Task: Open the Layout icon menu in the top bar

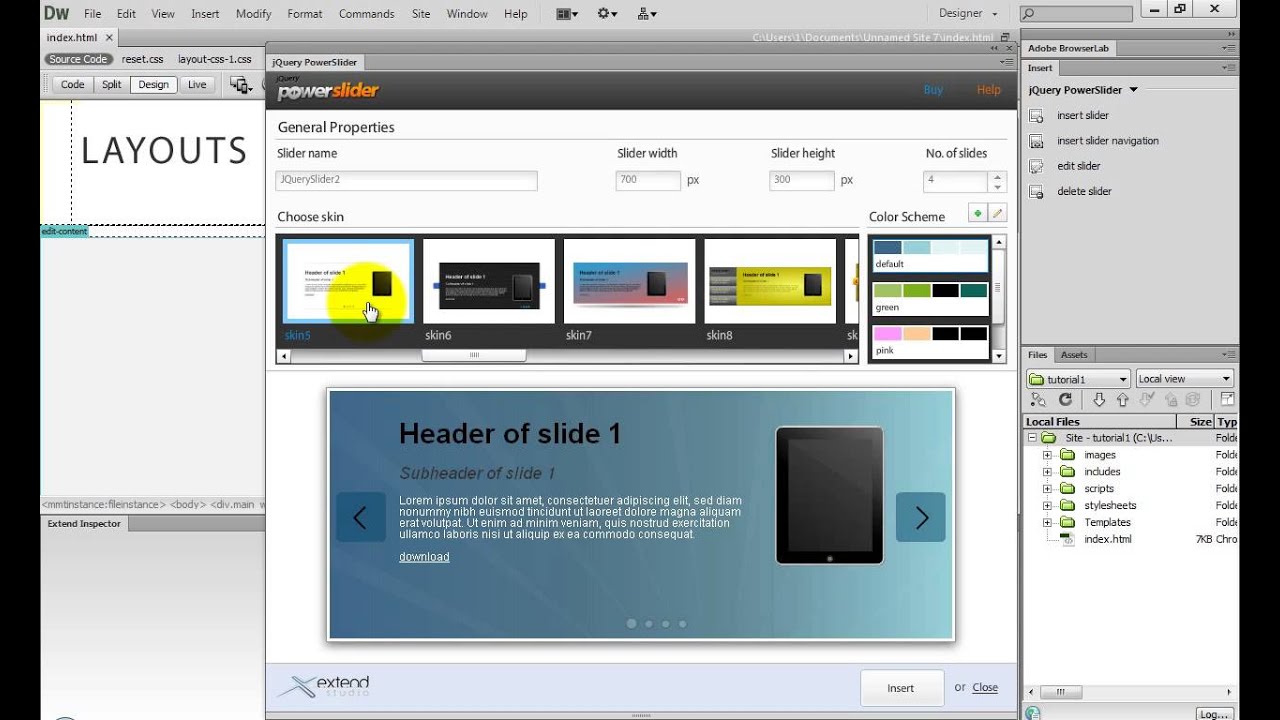Action: click(568, 14)
